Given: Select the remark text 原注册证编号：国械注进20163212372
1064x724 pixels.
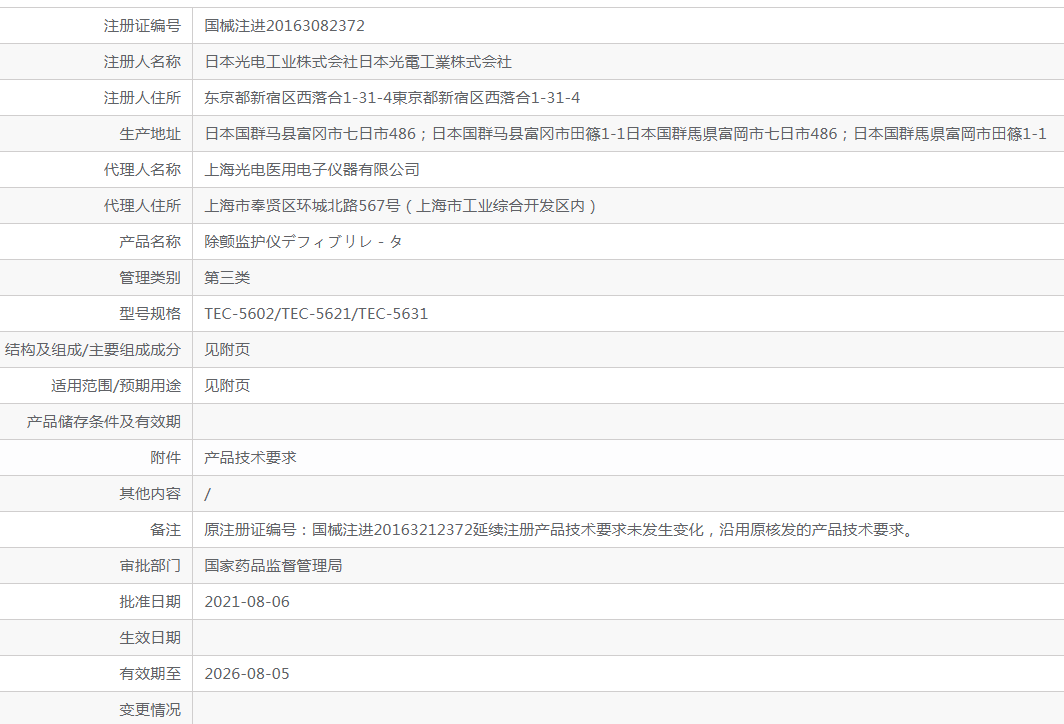Looking at the screenshot, I should pos(338,529).
